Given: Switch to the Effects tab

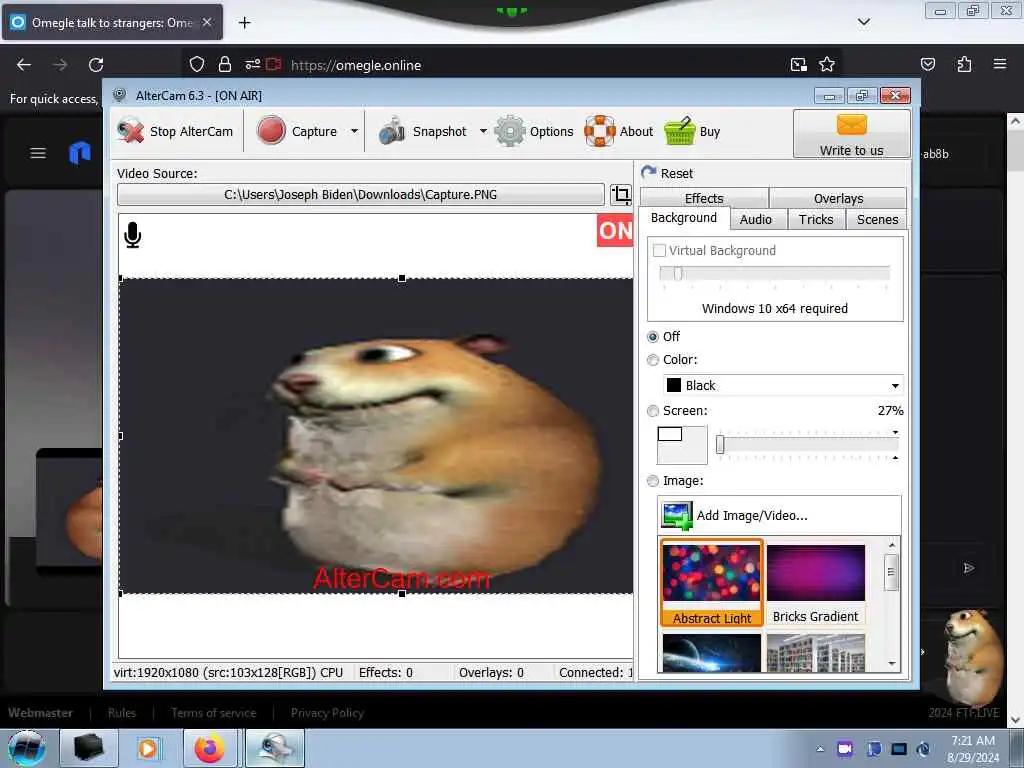Looking at the screenshot, I should [704, 198].
